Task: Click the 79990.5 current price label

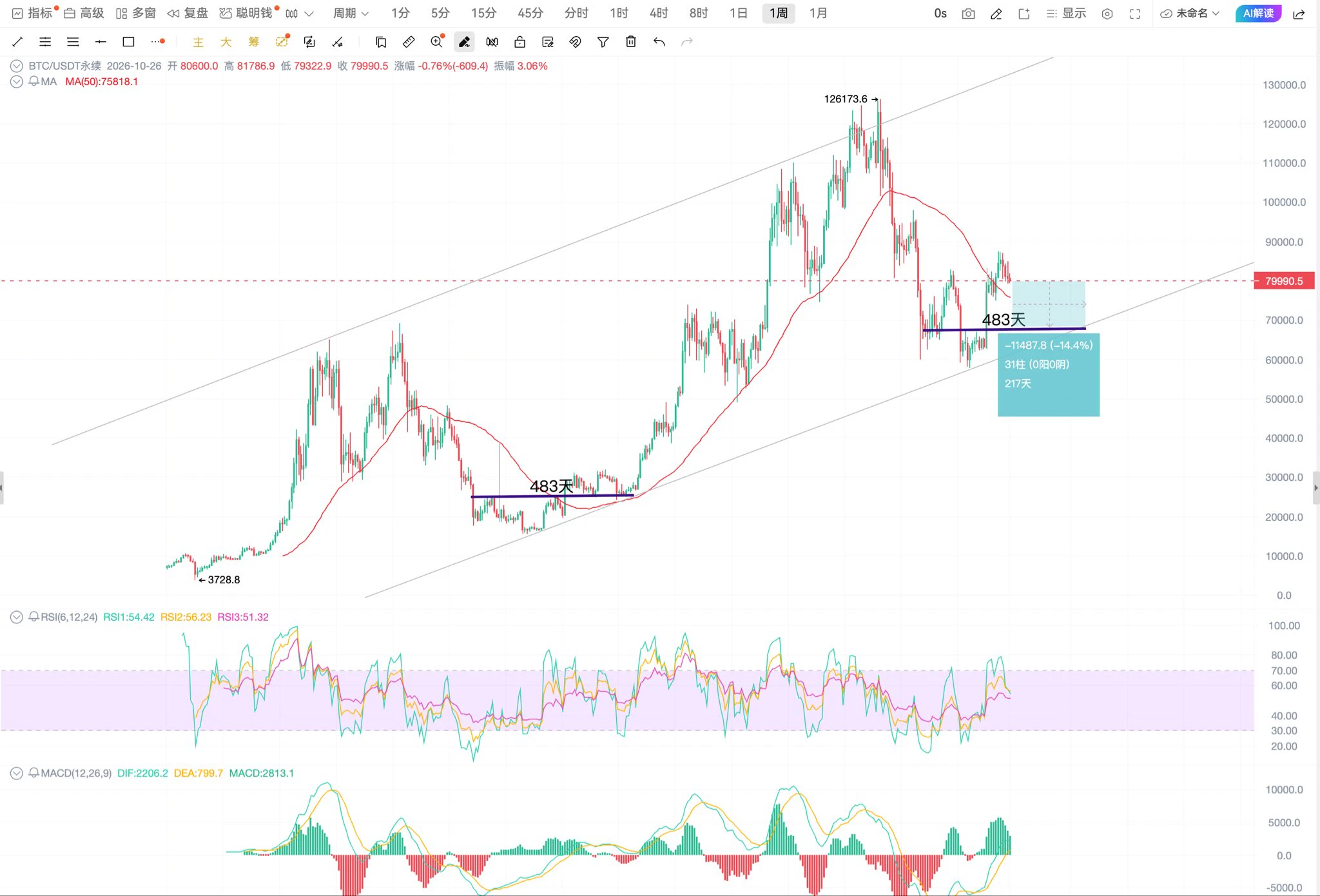Action: coord(1283,281)
